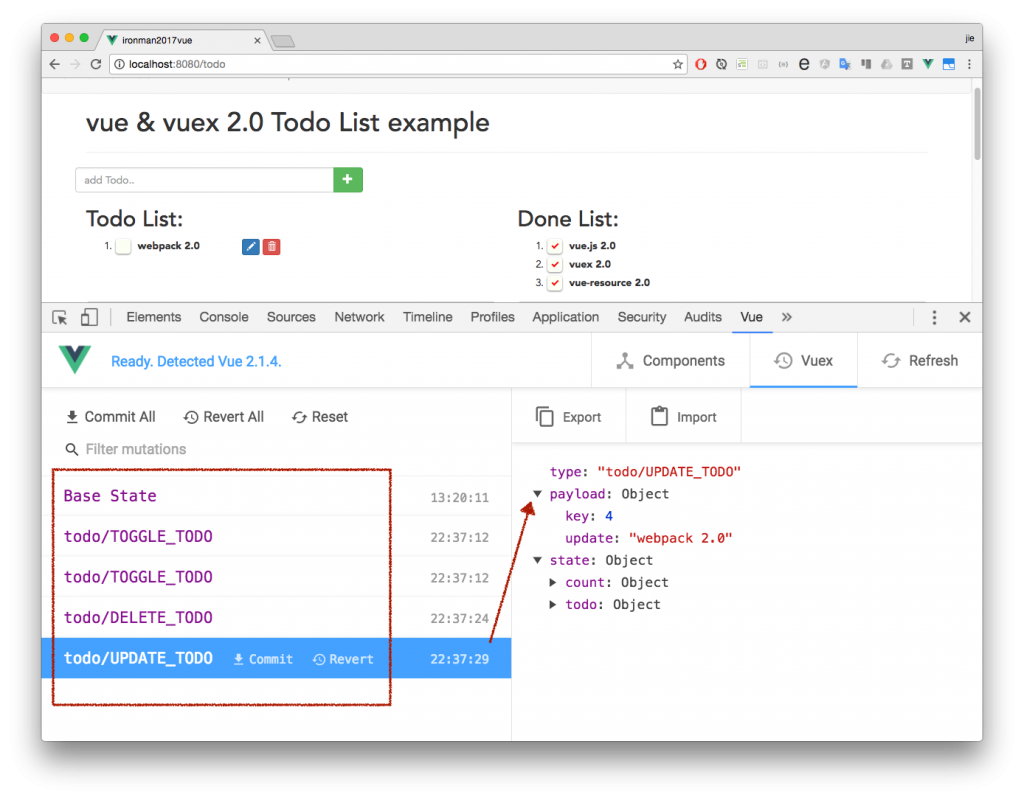Click the page vertical scrollbar

tap(976, 123)
